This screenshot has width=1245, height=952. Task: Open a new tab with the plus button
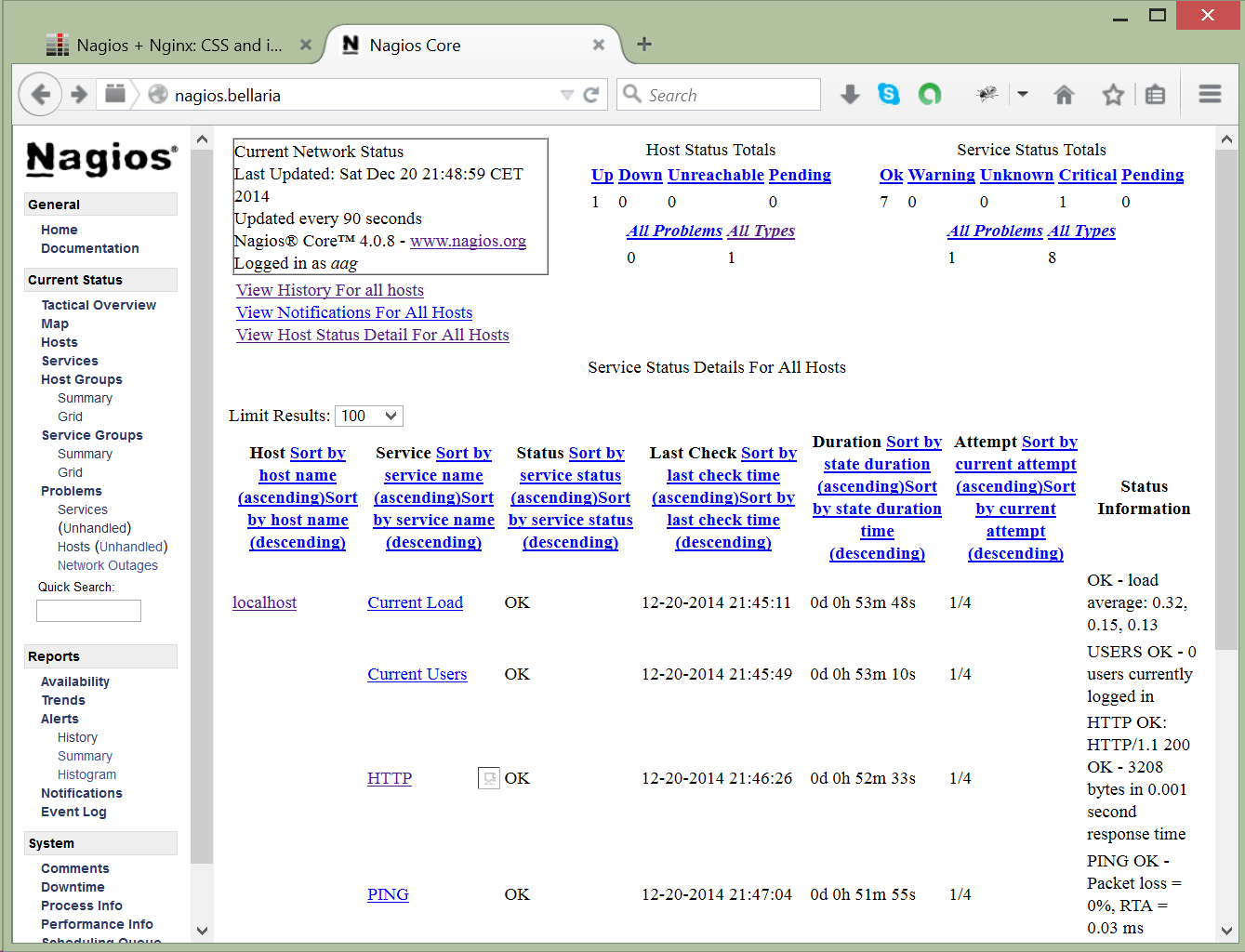[643, 44]
